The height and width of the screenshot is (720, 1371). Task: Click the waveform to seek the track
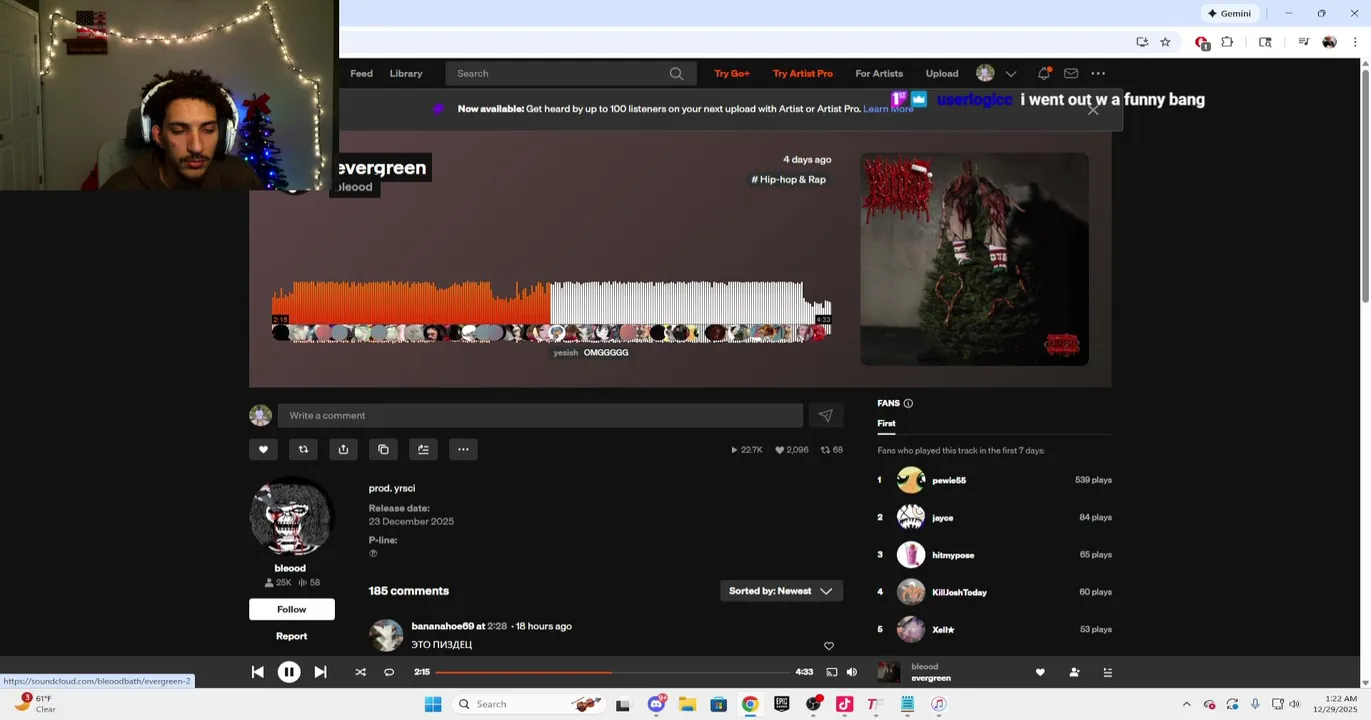point(551,303)
